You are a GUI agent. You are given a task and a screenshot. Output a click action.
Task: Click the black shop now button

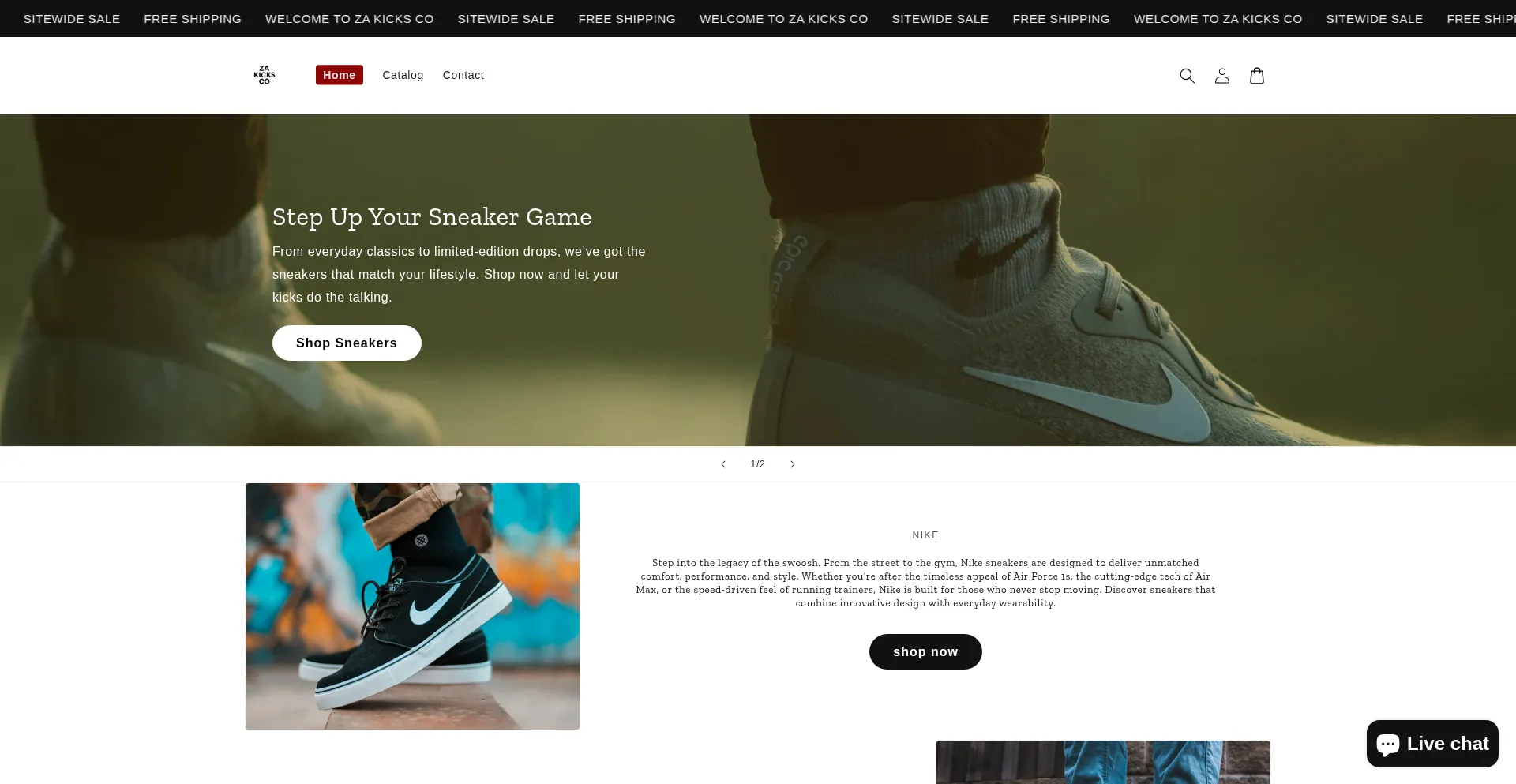pyautogui.click(x=925, y=652)
